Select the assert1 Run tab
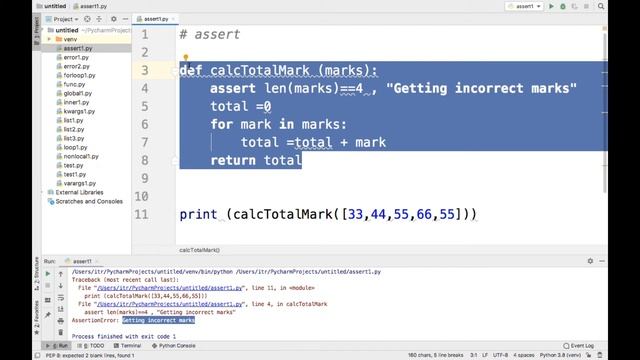The image size is (640, 360). click(x=81, y=261)
